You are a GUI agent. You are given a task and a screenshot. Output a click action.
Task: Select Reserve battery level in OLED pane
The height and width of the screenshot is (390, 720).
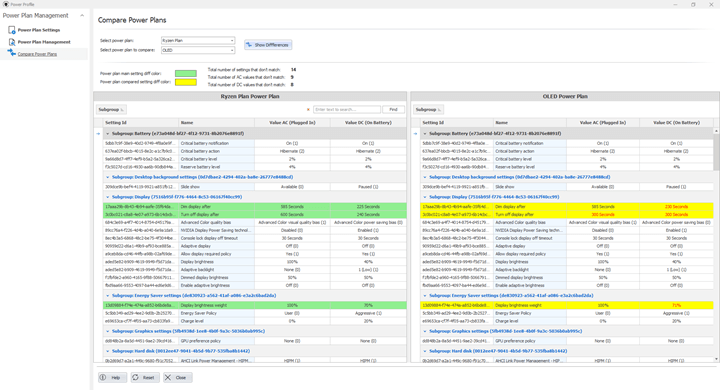click(567, 167)
